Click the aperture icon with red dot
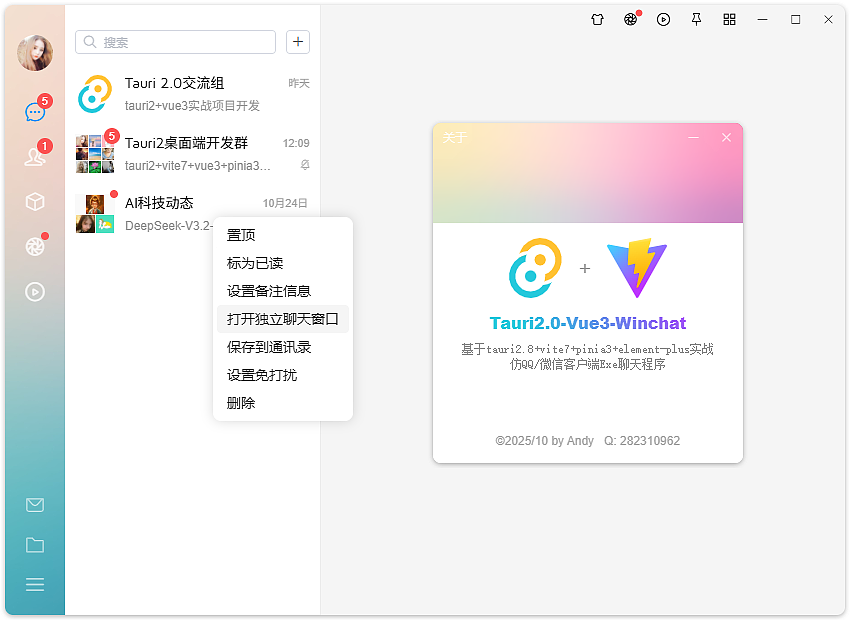The width and height of the screenshot is (850, 620). (x=630, y=19)
